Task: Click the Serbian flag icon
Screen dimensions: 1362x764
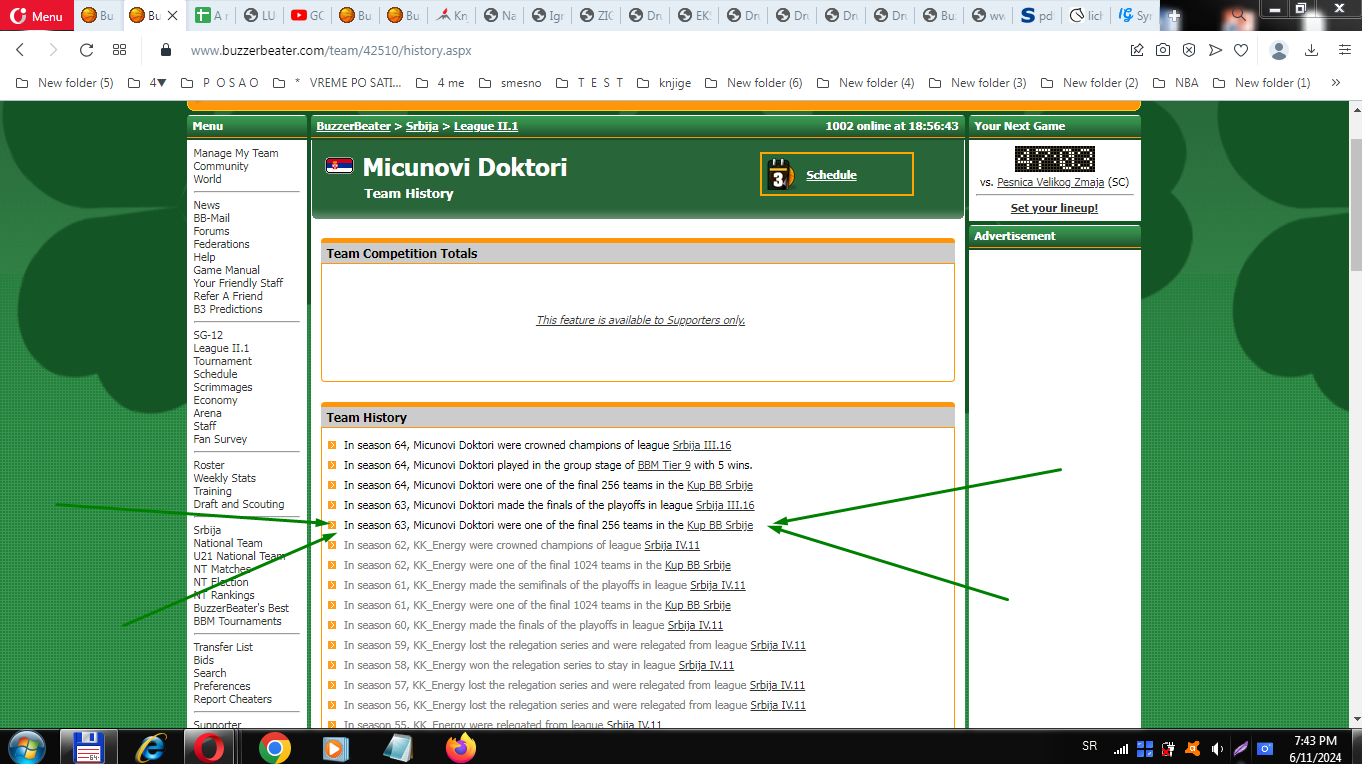Action: (339, 166)
